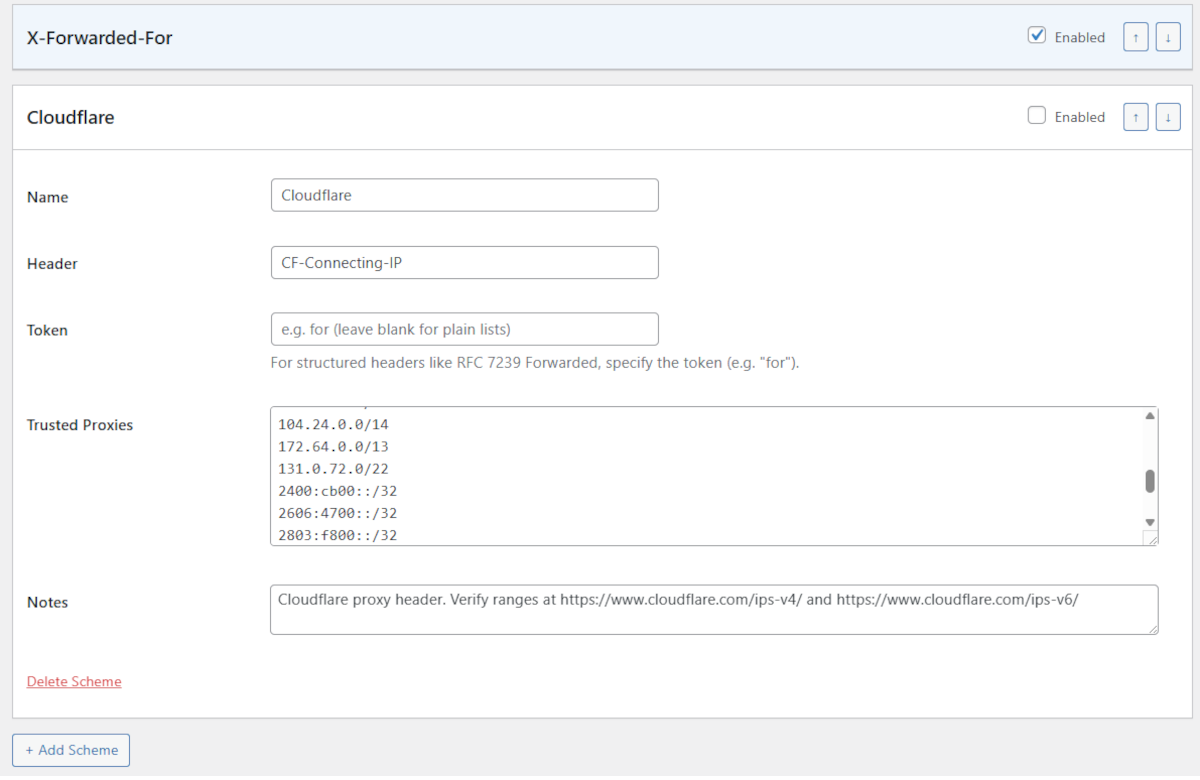Click the empty Token input field
The height and width of the screenshot is (780, 1200).
[464, 328]
